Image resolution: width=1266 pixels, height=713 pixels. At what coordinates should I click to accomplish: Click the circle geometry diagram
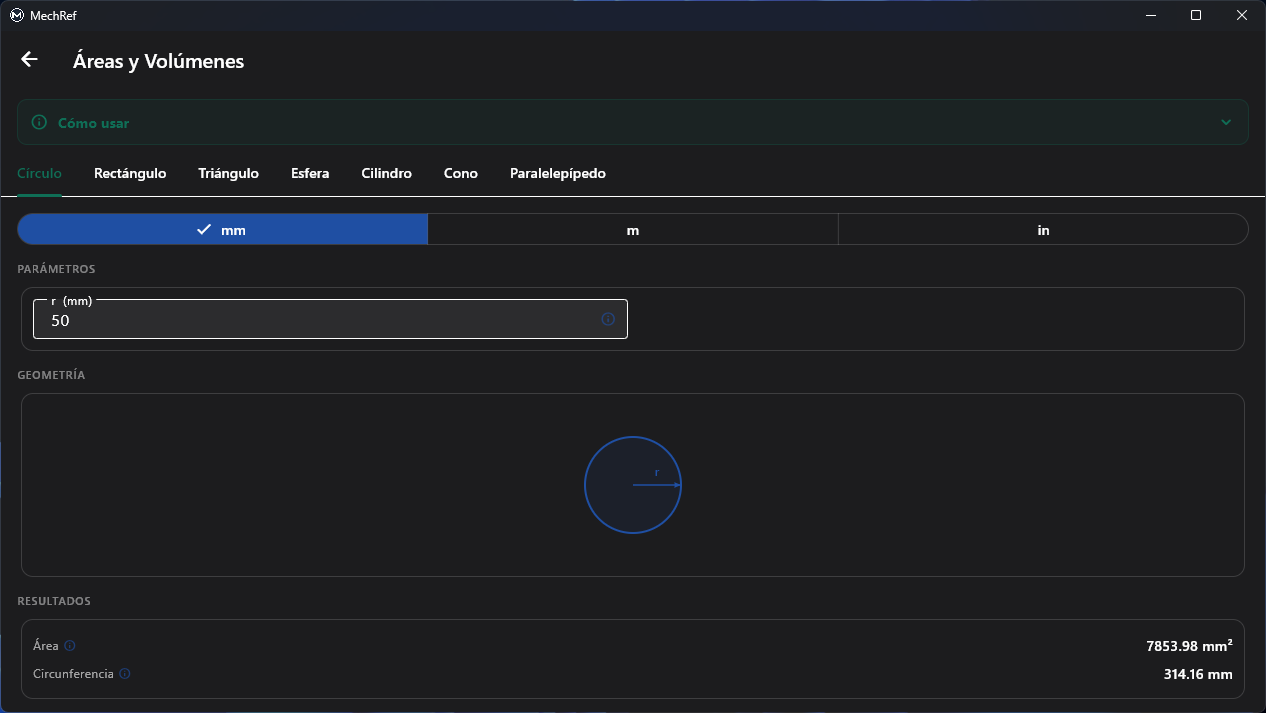click(x=633, y=485)
